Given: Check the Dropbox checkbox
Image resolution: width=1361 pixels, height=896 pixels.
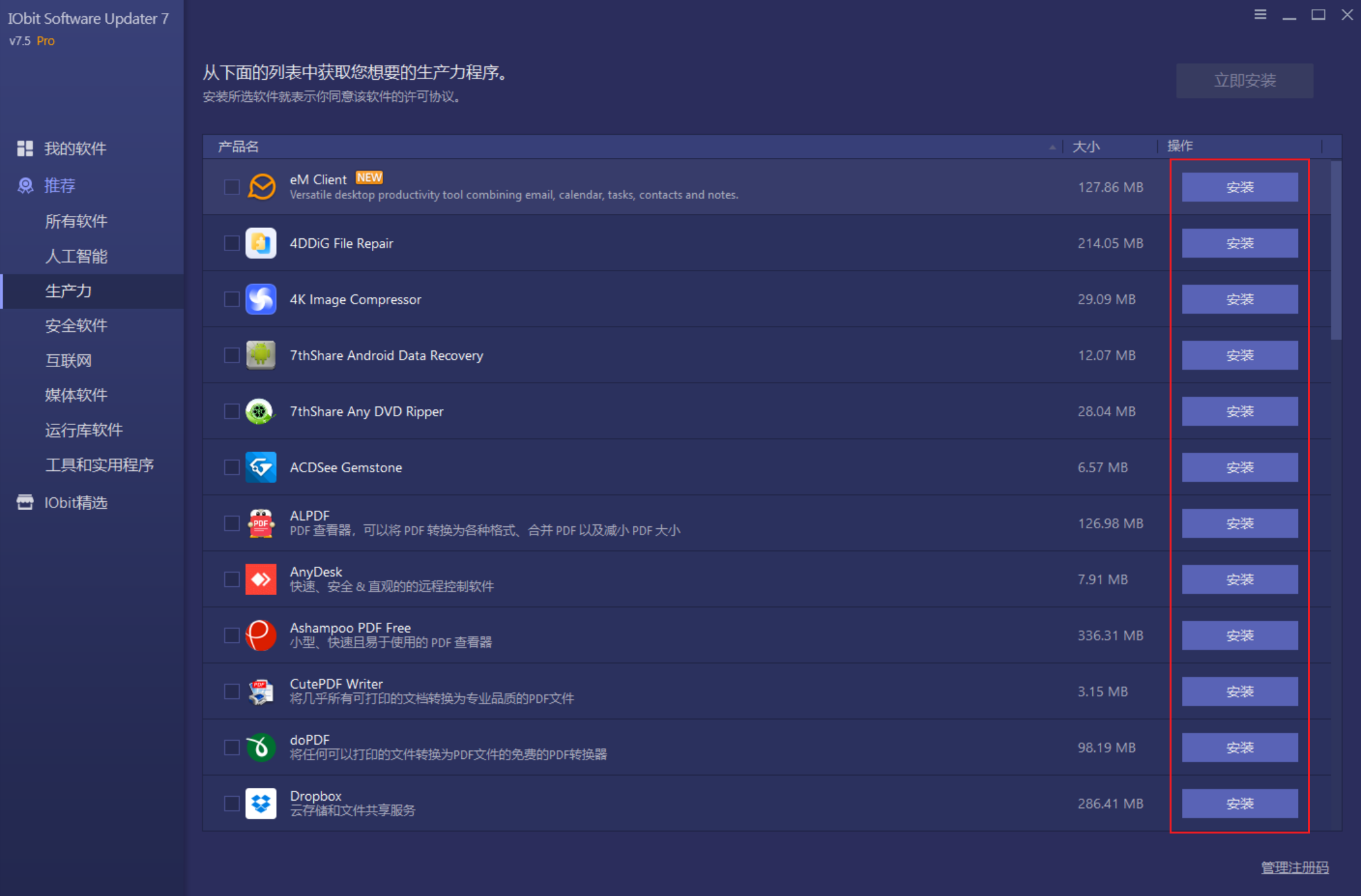Looking at the screenshot, I should coord(231,803).
